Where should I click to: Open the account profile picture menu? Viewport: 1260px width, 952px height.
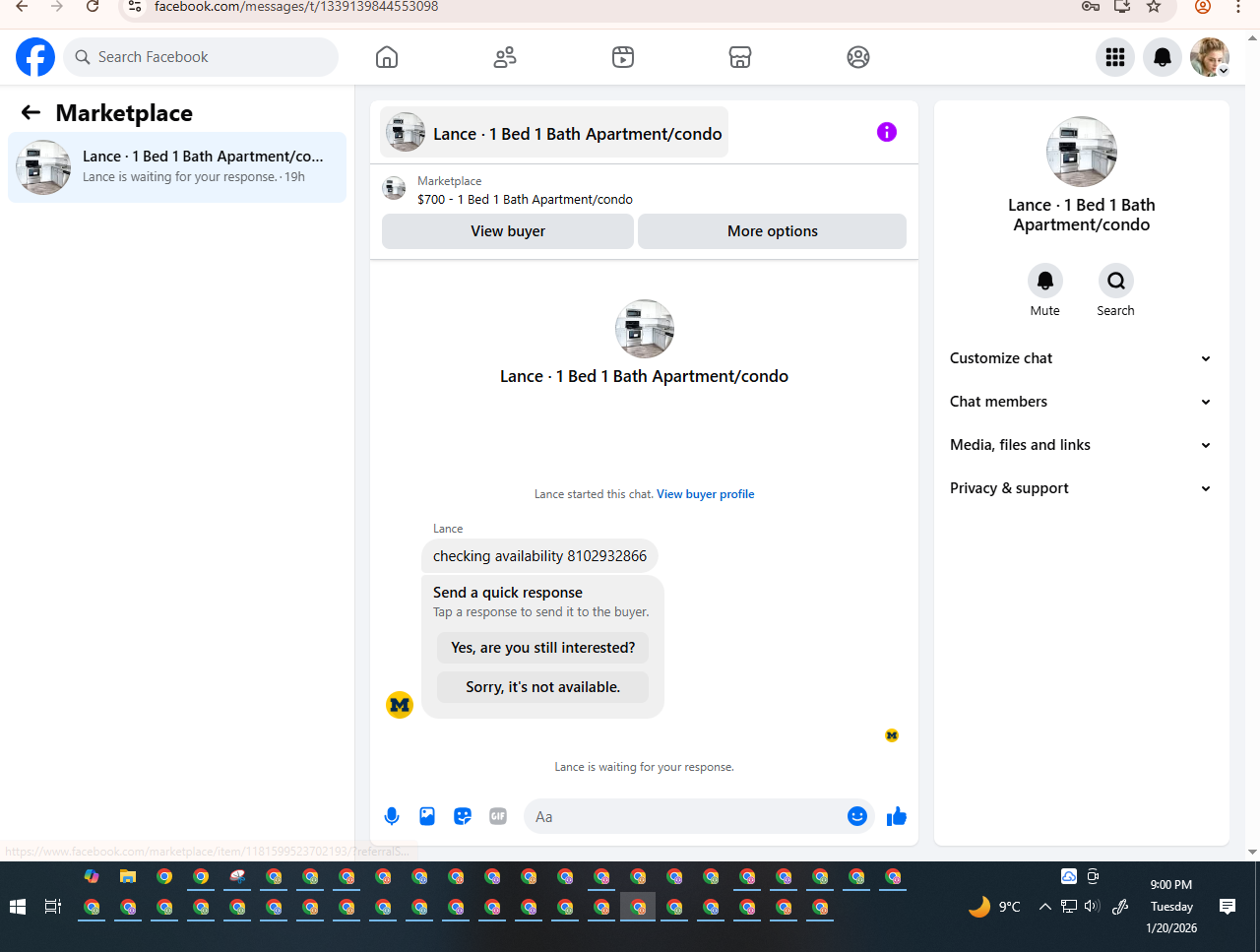pos(1210,57)
